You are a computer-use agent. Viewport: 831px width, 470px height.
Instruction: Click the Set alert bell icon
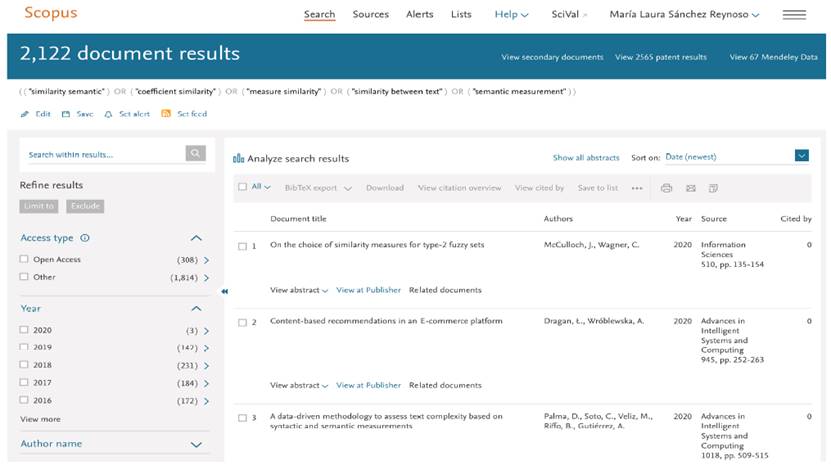(x=108, y=114)
